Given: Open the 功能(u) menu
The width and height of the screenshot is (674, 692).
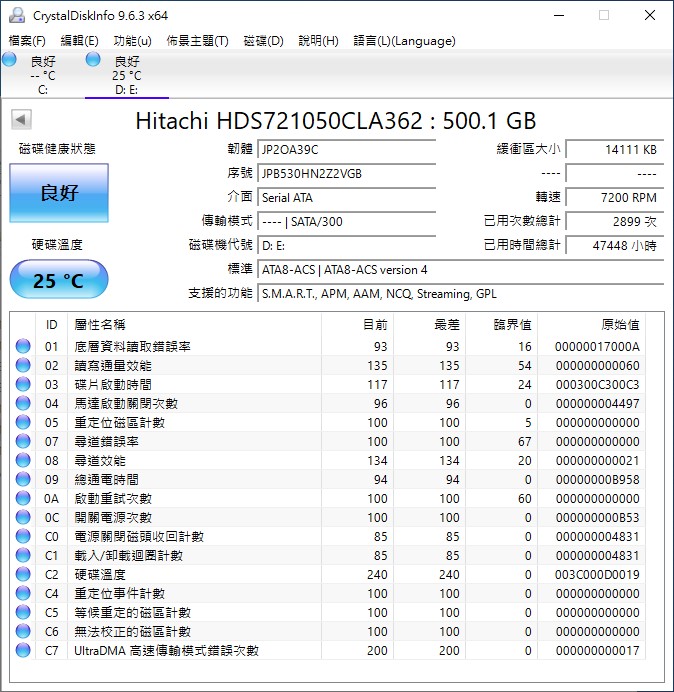Looking at the screenshot, I should pos(132,41).
